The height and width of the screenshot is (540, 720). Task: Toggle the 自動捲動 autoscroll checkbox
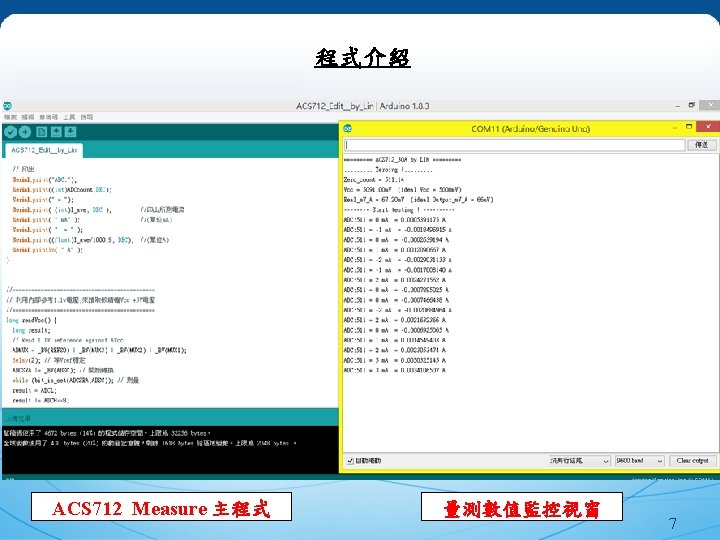[350, 461]
